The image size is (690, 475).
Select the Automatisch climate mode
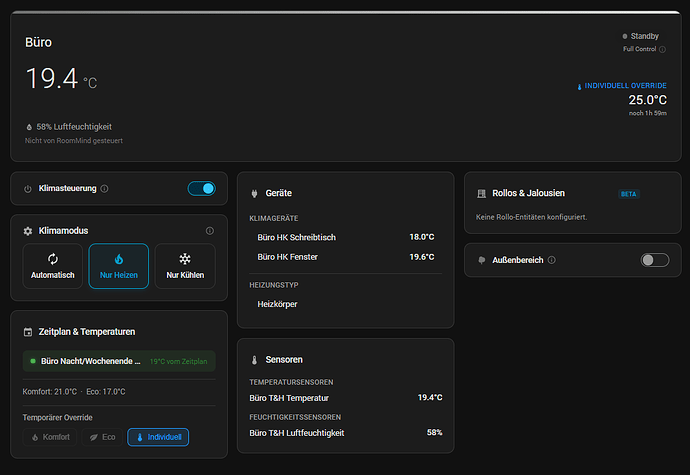(53, 266)
